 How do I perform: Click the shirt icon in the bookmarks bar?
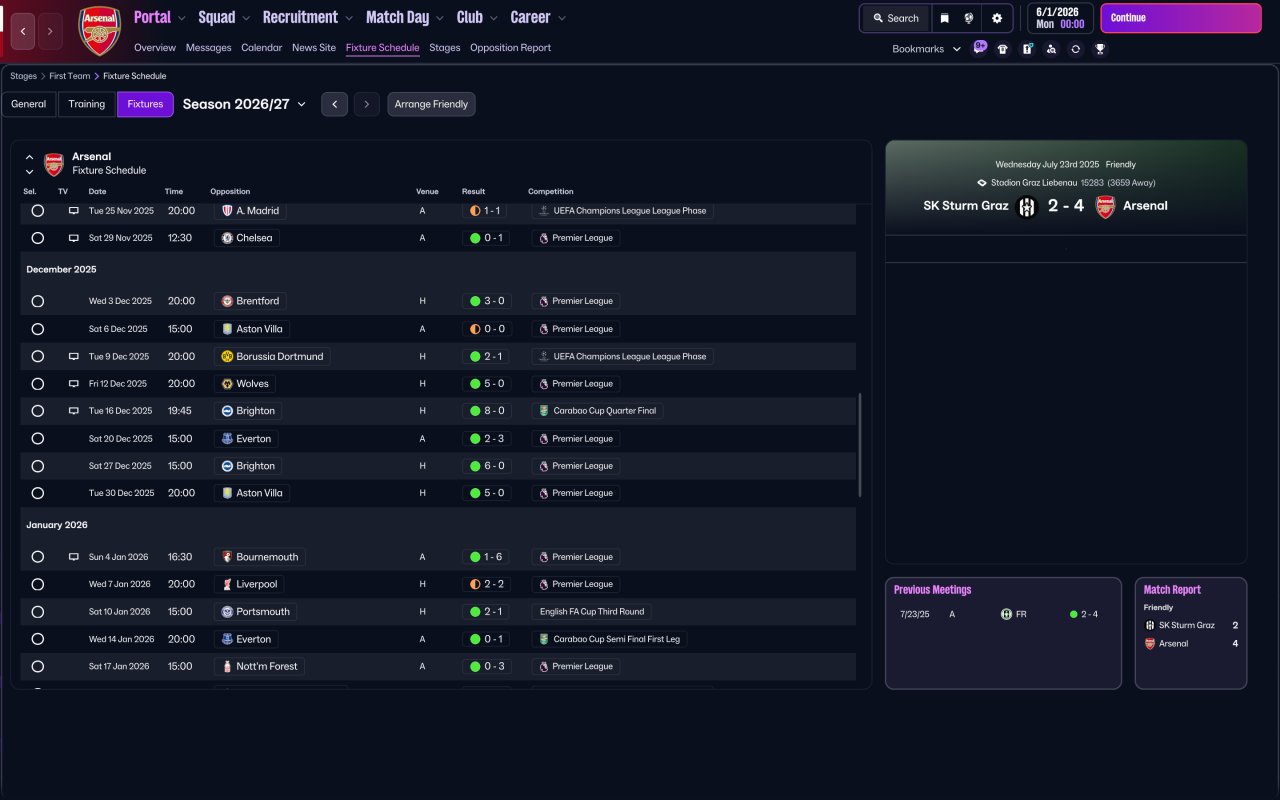click(x=1003, y=49)
